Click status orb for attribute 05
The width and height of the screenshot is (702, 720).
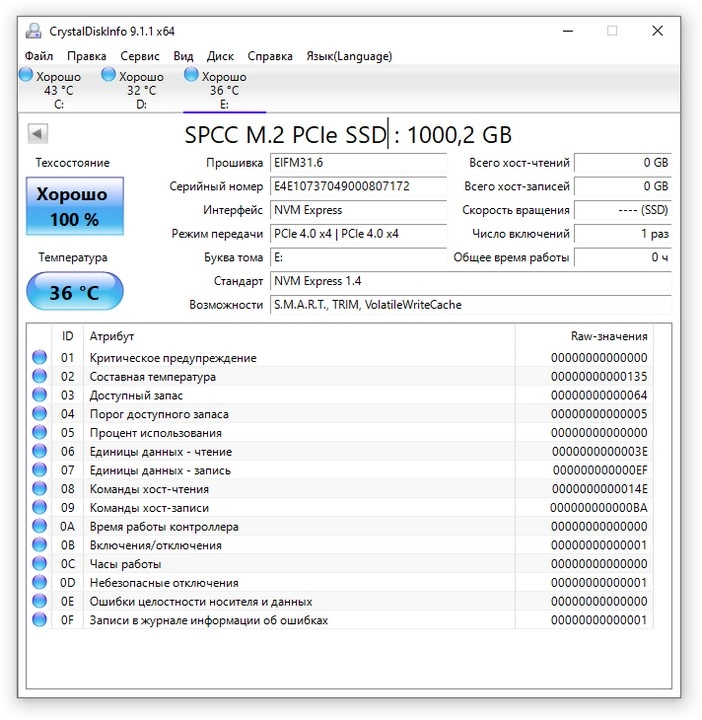point(39,433)
